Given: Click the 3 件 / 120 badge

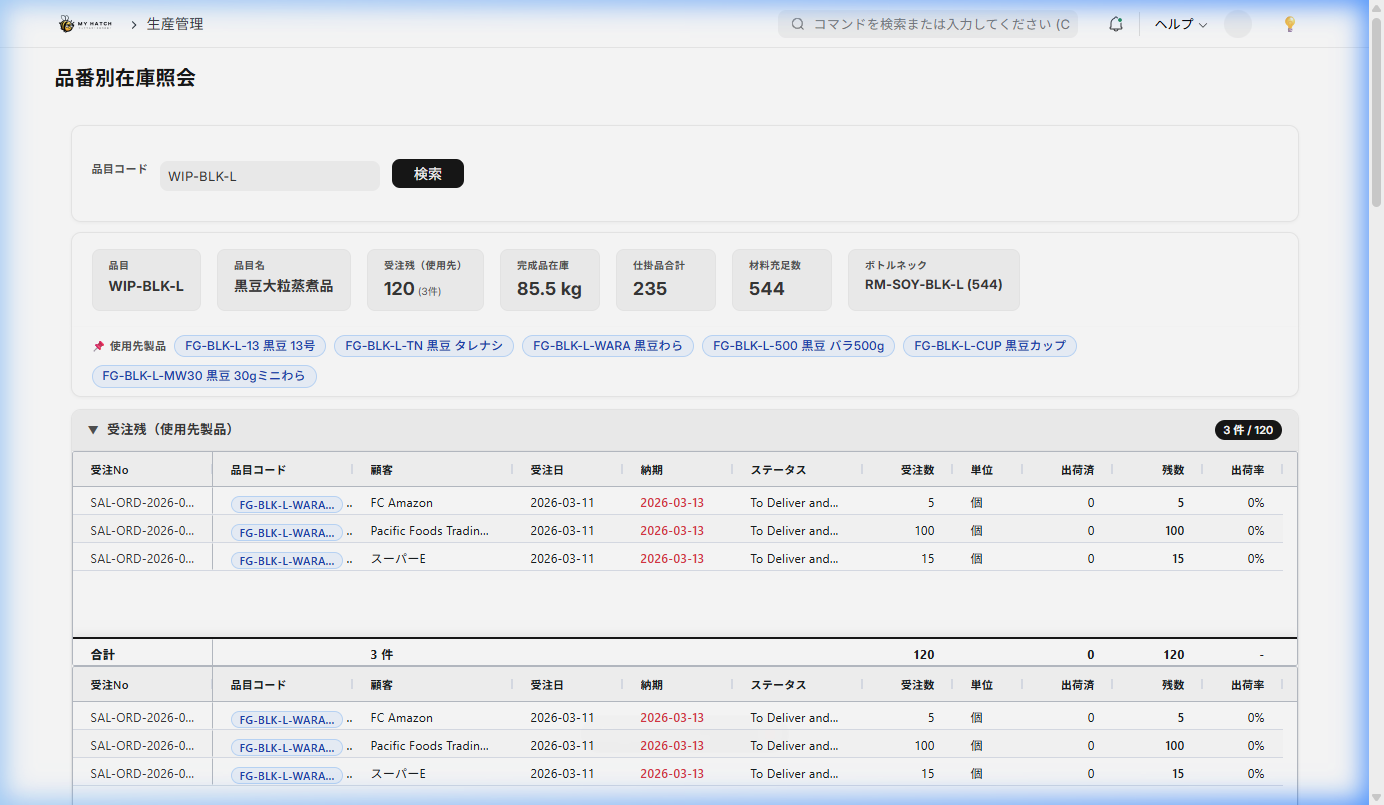Looking at the screenshot, I should tap(1249, 429).
